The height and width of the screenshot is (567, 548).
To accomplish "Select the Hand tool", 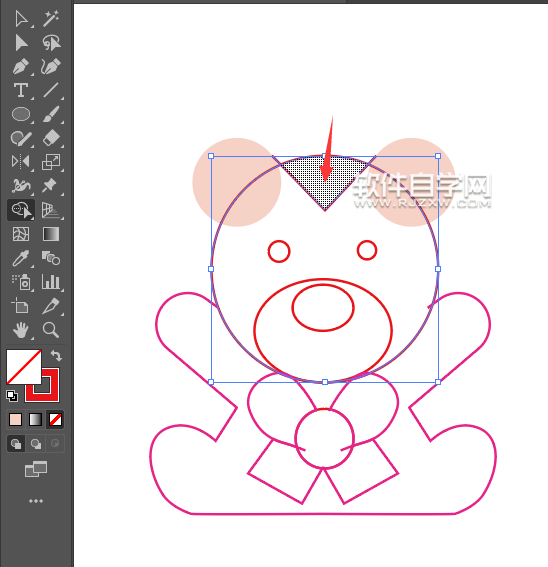I will [x=21, y=330].
